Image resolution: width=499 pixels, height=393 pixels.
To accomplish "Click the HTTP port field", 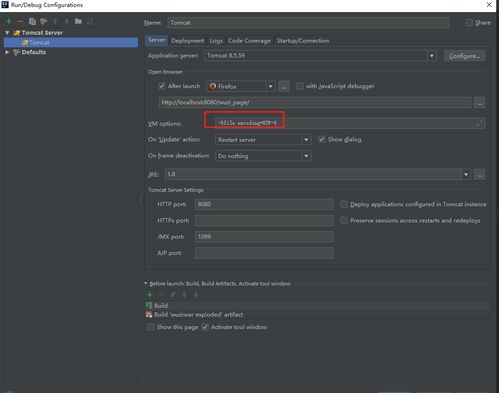I will tap(264, 204).
